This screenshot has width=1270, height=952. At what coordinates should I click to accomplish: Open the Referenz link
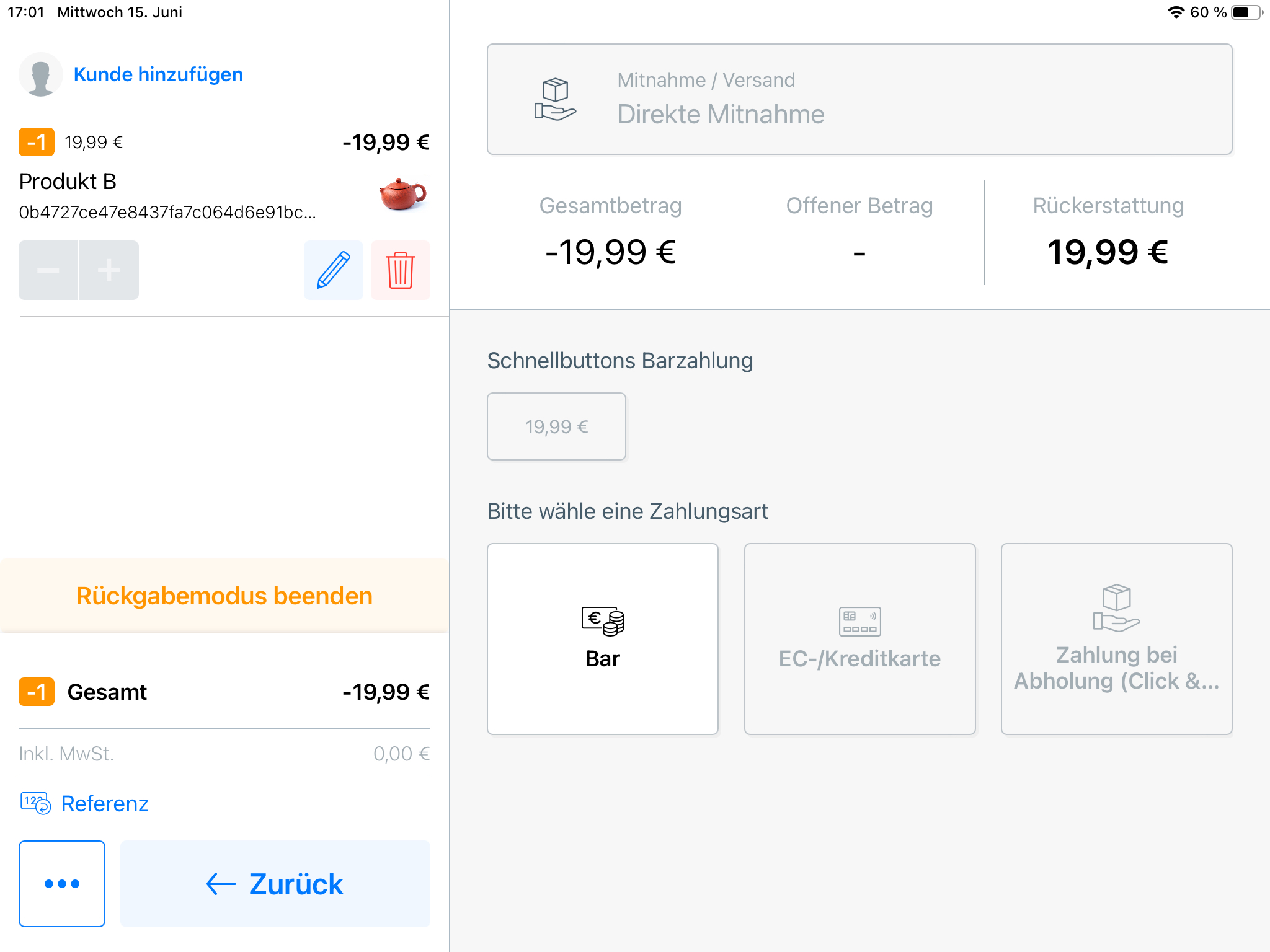coord(105,804)
